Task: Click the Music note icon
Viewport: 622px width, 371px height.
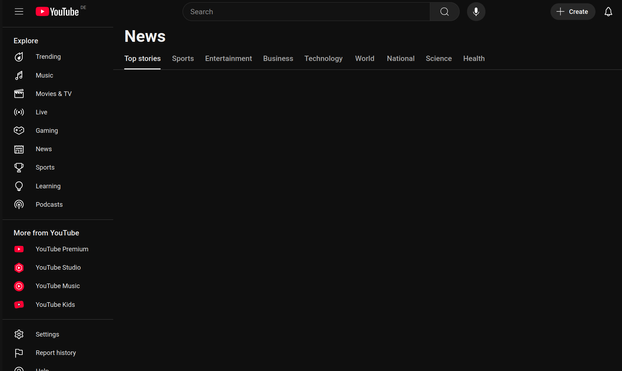Action: point(19,75)
